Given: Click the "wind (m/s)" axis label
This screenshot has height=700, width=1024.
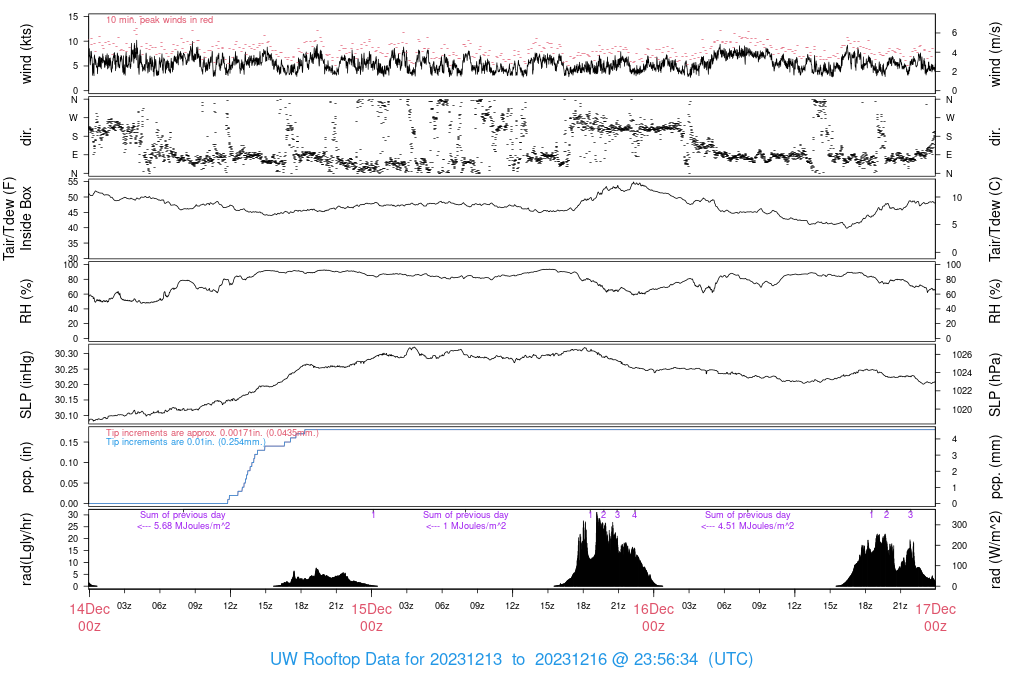Looking at the screenshot, I should pos(995,54).
